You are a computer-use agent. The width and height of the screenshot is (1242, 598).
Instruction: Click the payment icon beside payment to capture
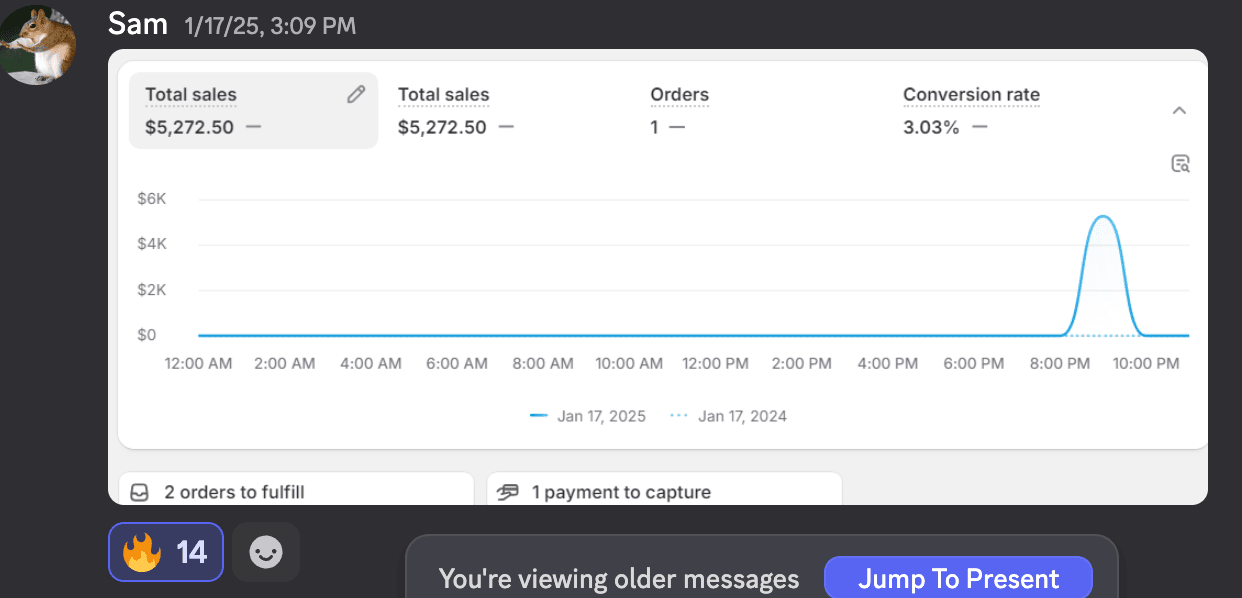(x=509, y=492)
